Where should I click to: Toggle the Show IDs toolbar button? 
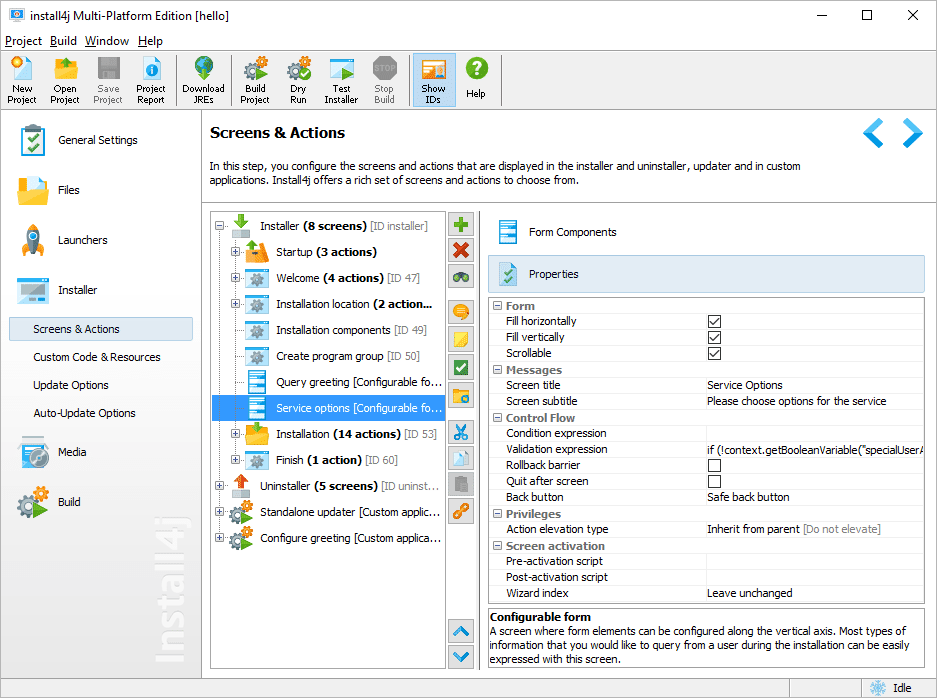pos(433,80)
